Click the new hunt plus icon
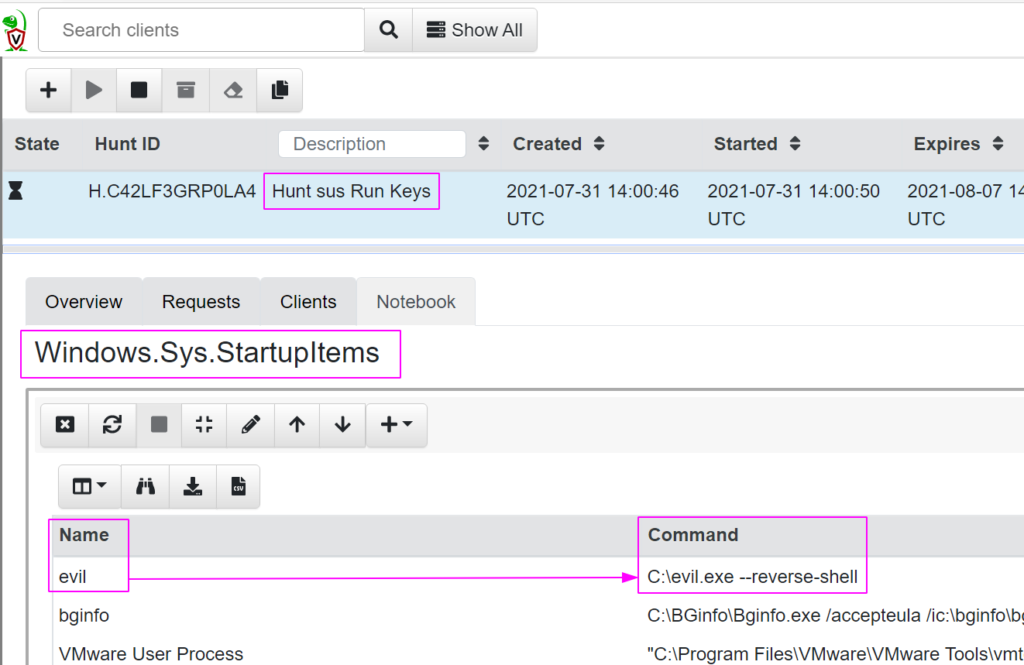Viewport: 1024px width, 665px height. [x=48, y=90]
